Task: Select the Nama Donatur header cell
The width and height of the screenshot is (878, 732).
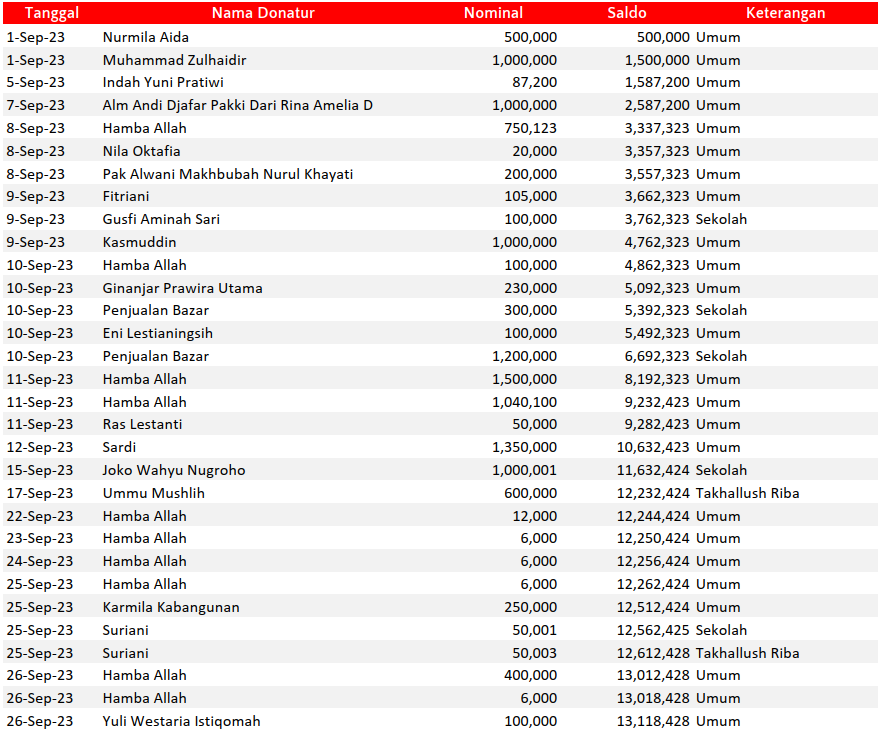Action: click(x=263, y=13)
